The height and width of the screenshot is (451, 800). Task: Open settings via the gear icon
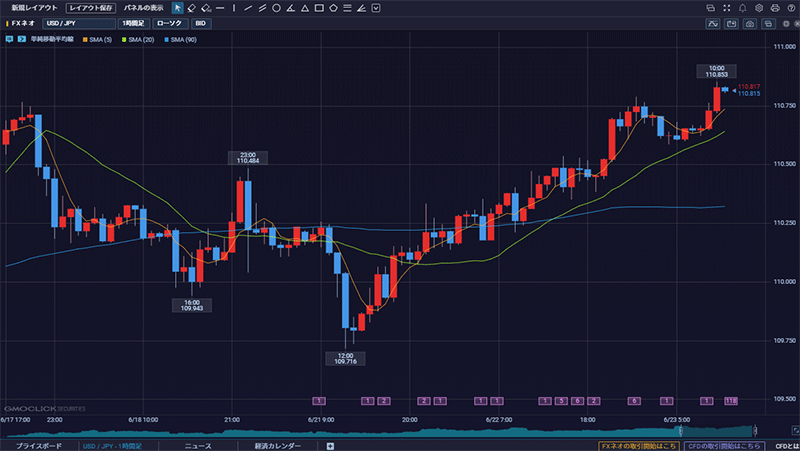(758, 7)
